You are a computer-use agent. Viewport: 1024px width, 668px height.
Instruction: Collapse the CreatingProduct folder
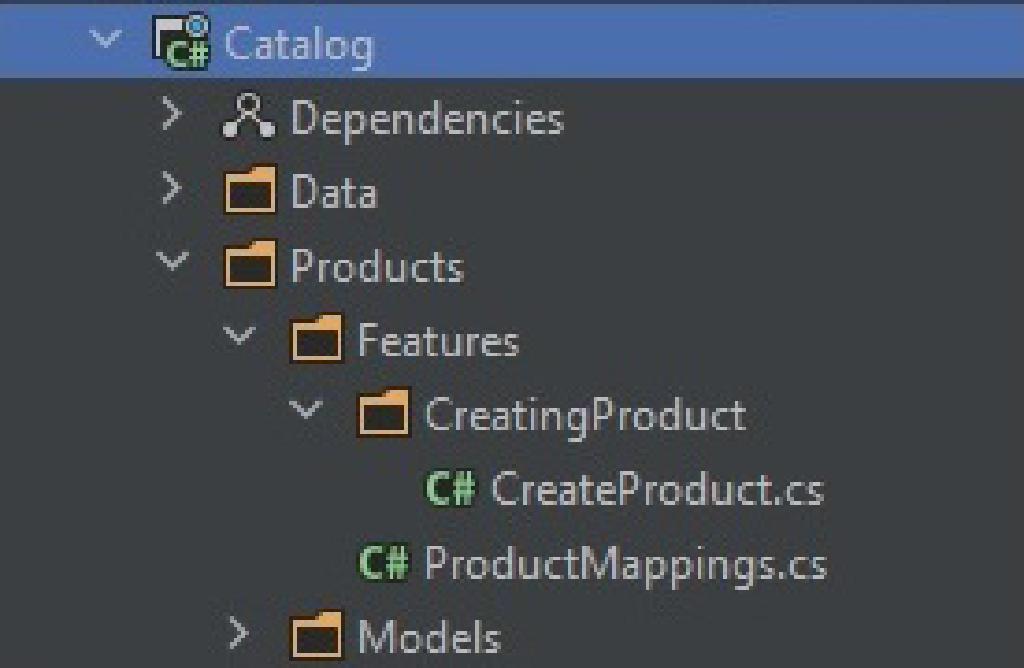[307, 411]
